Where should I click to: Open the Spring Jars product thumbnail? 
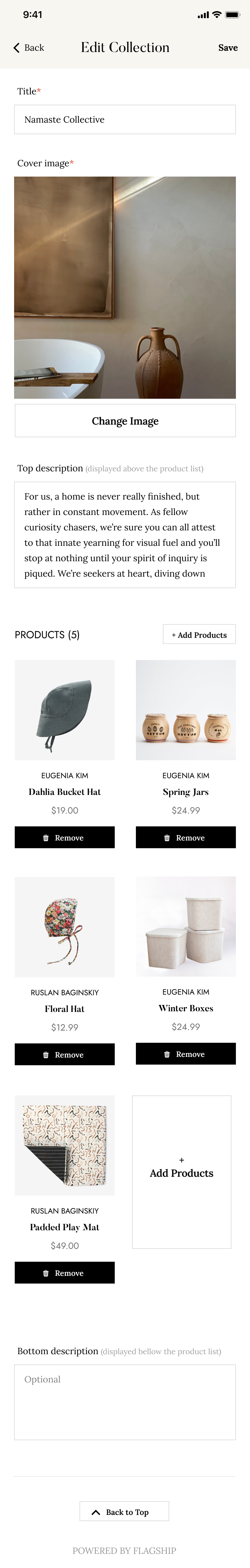186,710
